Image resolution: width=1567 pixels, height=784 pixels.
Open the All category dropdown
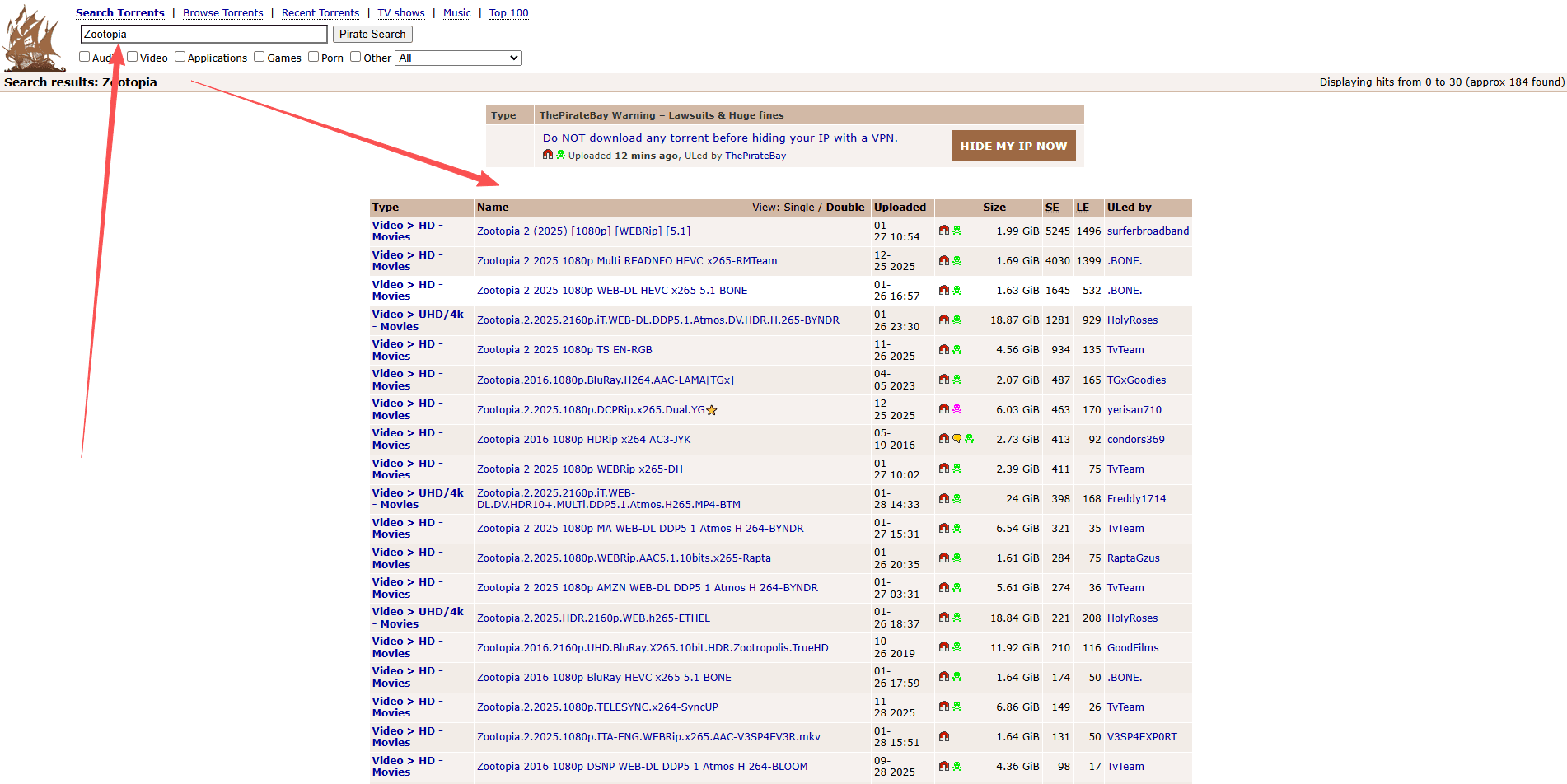point(458,58)
